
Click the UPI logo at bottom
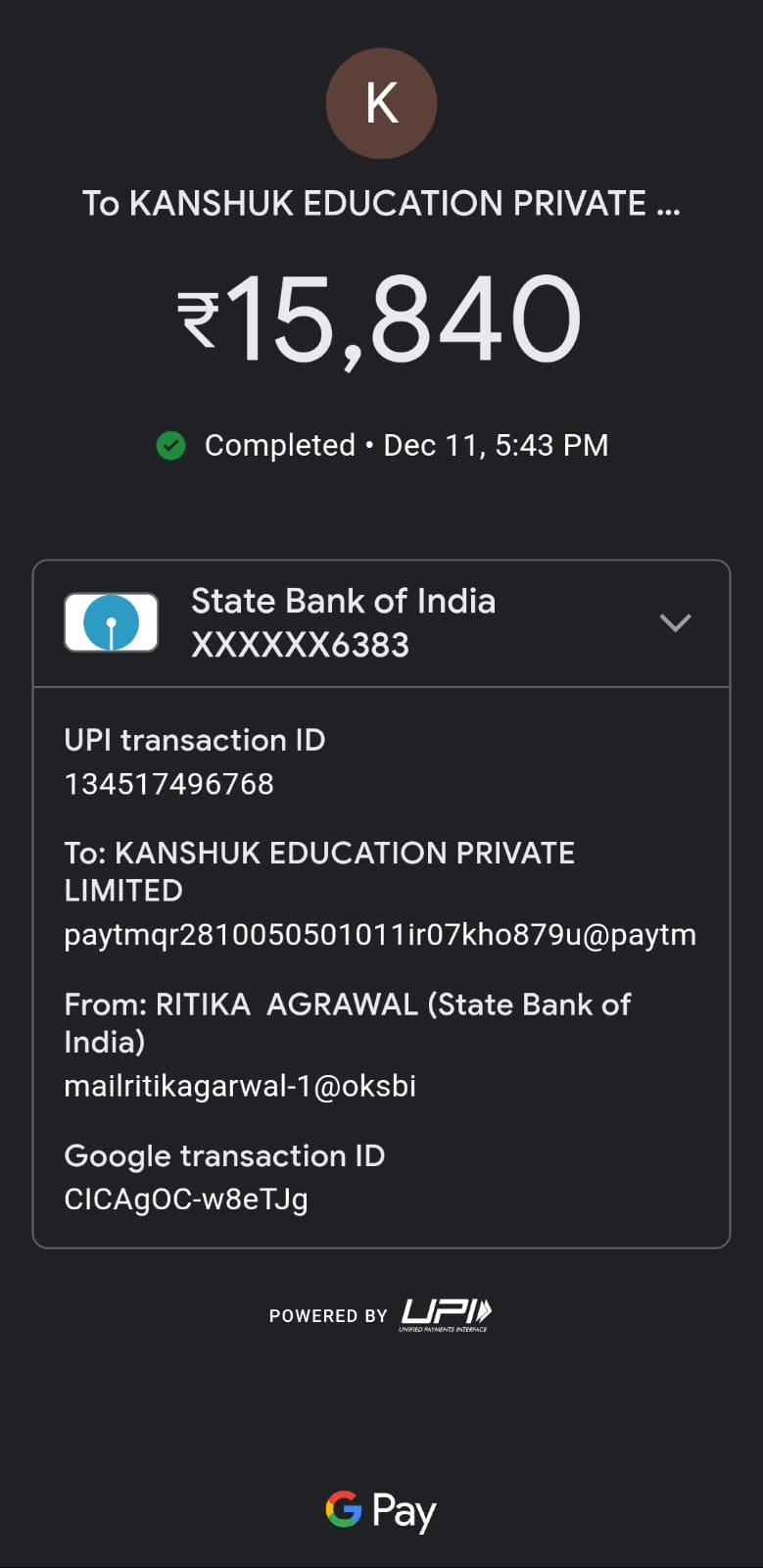446,1314
